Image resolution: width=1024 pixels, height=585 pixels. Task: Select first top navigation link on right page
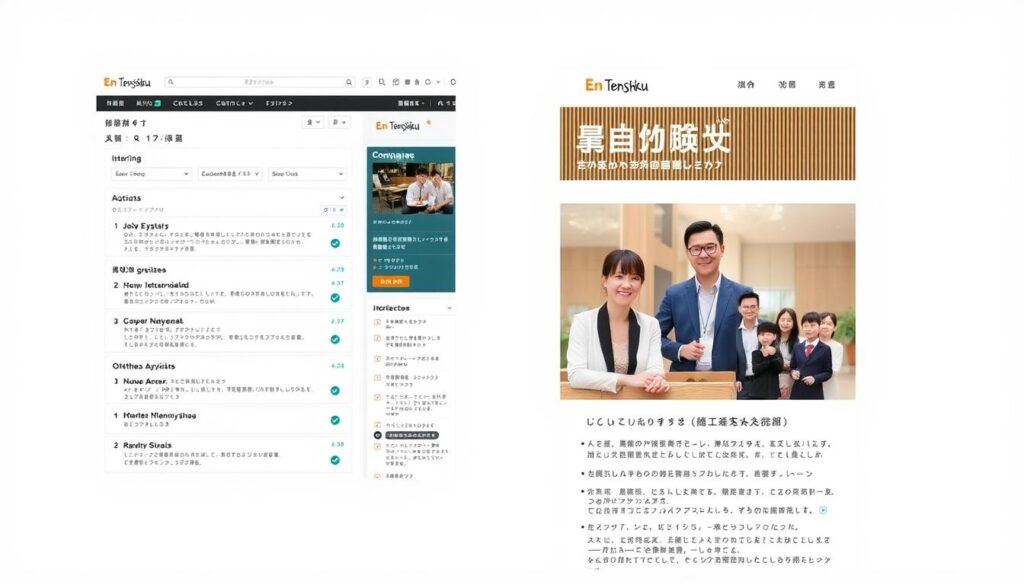tap(746, 85)
